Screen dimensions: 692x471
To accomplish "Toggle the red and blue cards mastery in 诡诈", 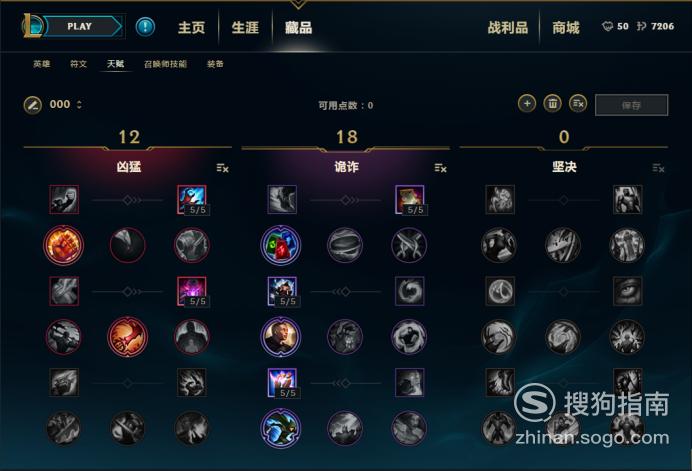I will coord(281,245).
